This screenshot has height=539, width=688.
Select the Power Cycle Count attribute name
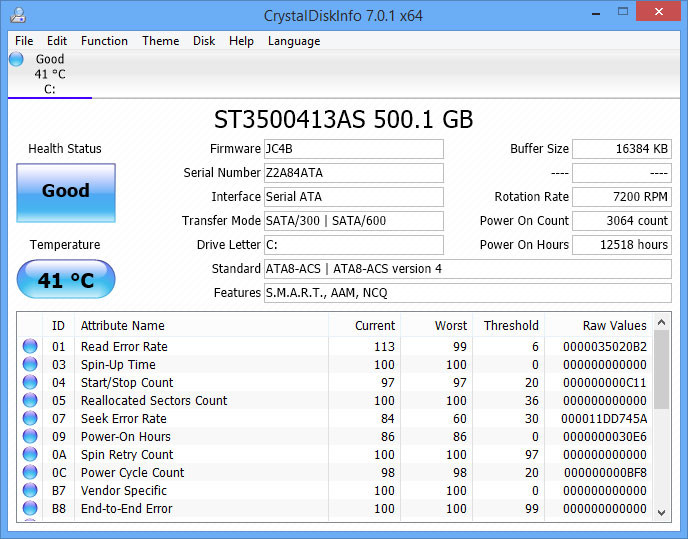click(x=133, y=472)
